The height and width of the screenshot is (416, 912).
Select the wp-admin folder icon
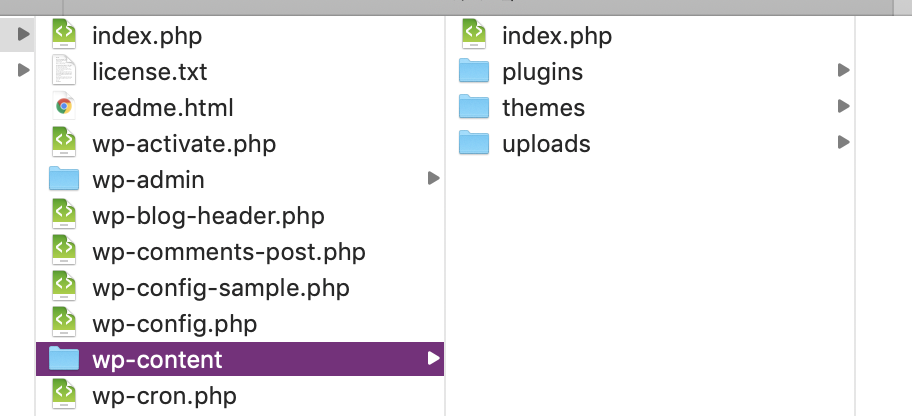pos(64,179)
